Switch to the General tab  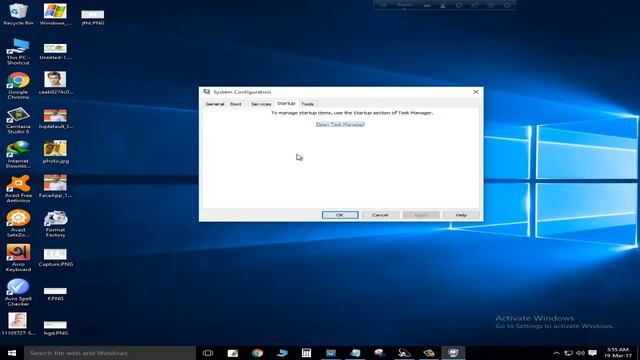[215, 104]
